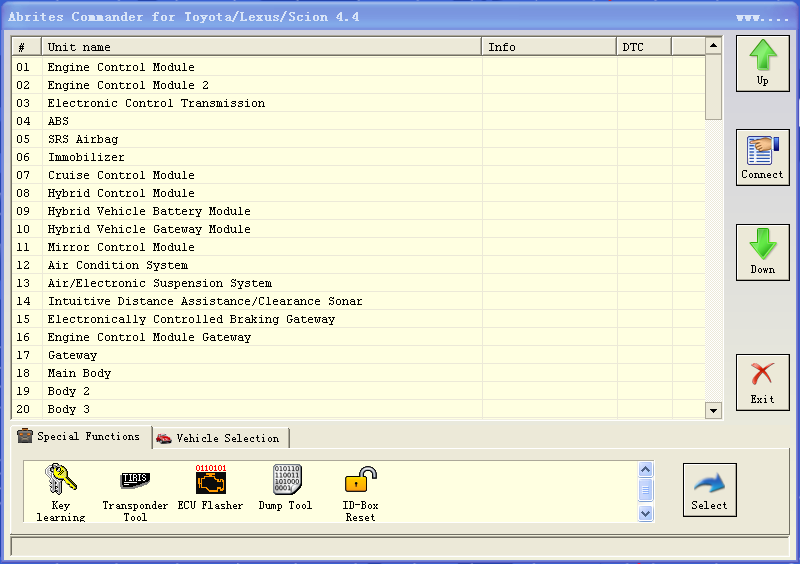
Task: Click the unit list scrollbar thumb
Action: 713,87
